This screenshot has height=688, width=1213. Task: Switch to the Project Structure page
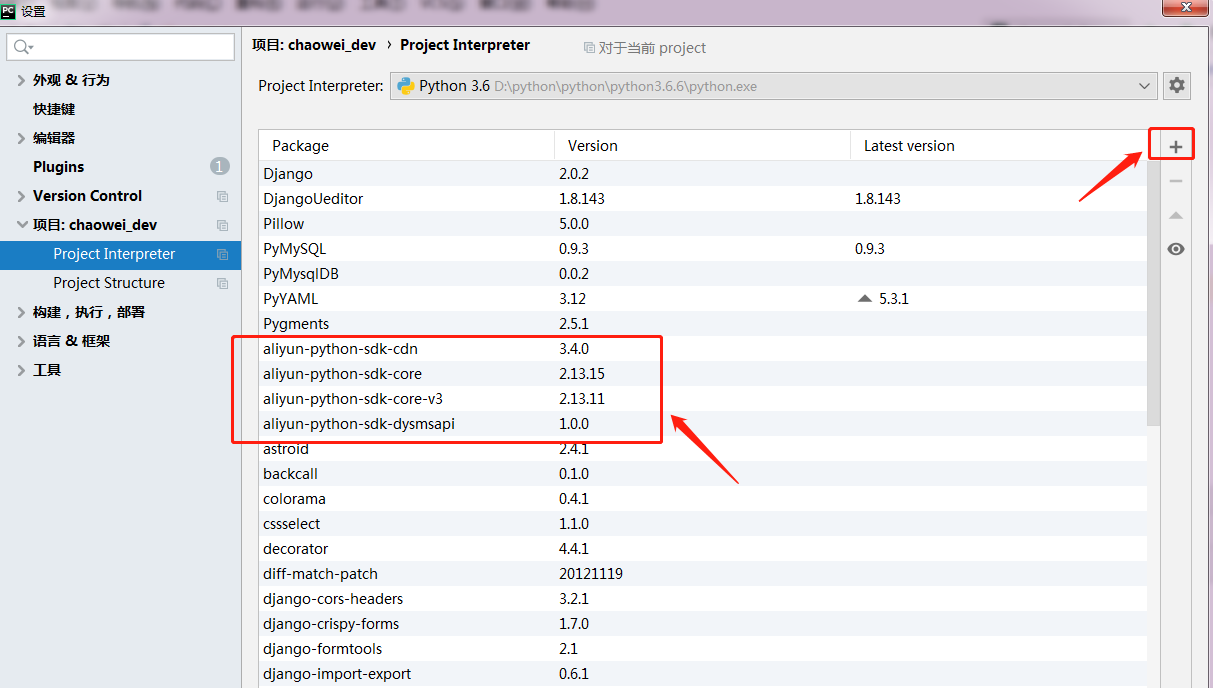[x=109, y=282]
